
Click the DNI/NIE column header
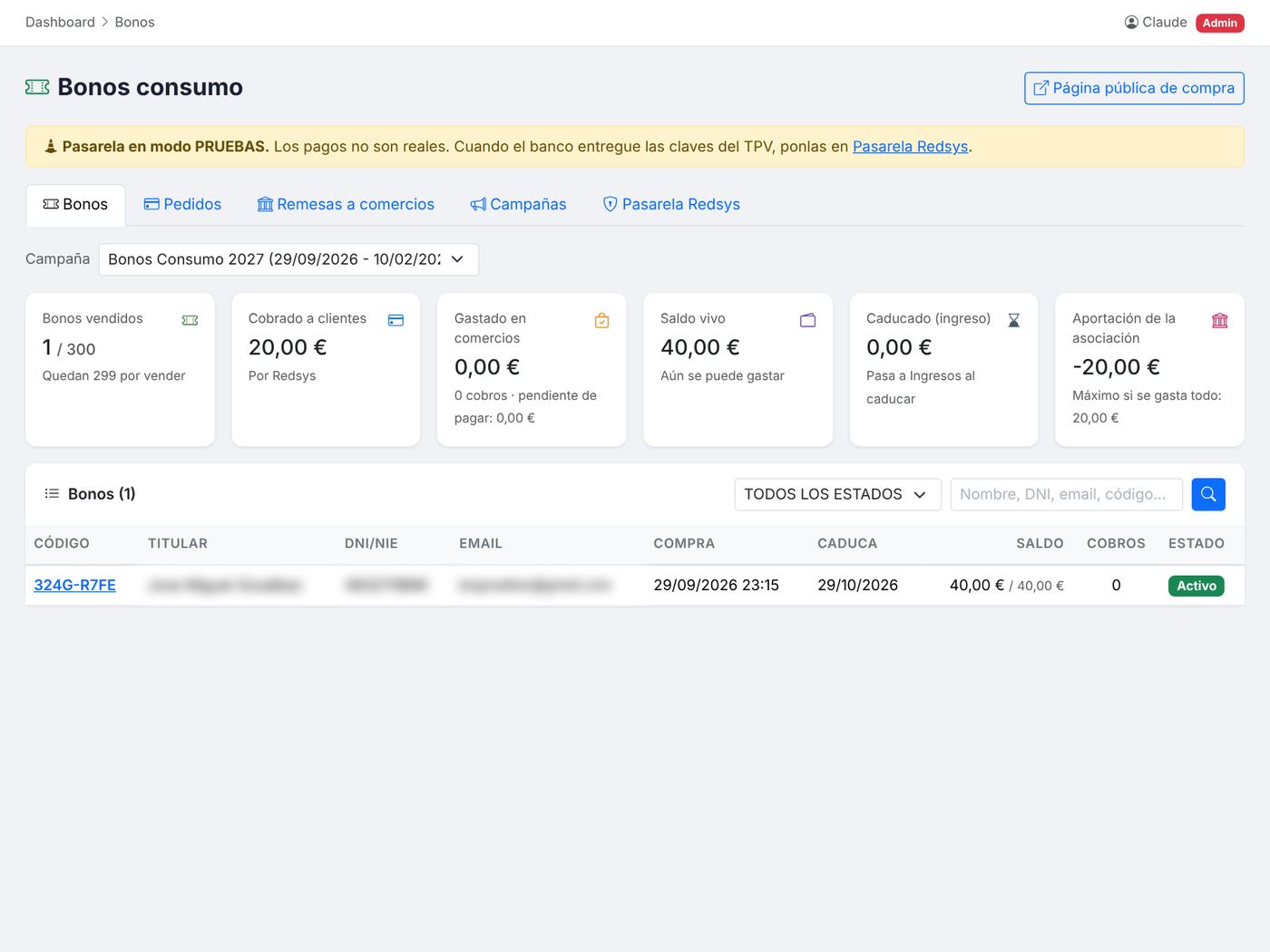(371, 544)
